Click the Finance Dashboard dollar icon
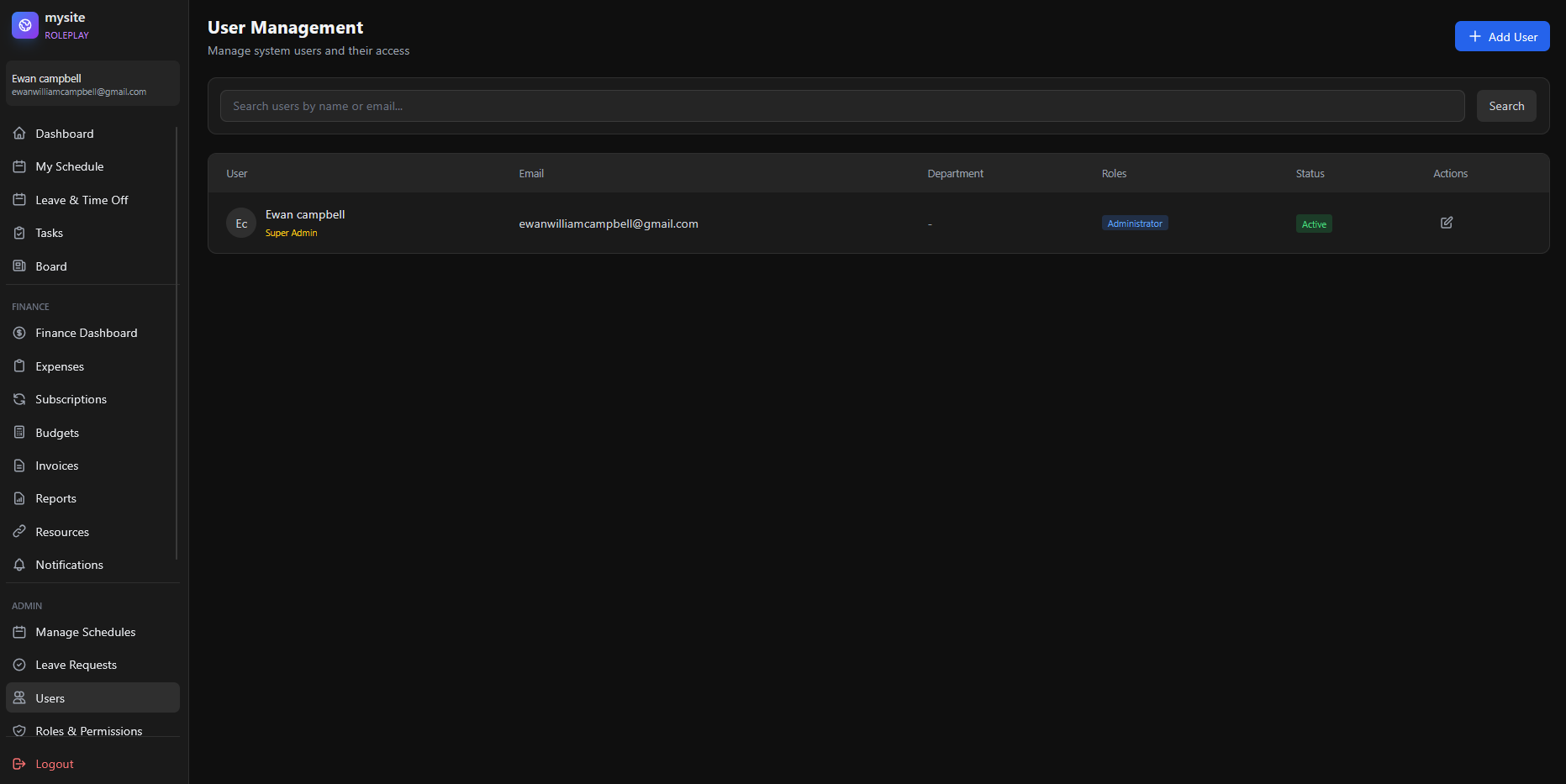The height and width of the screenshot is (784, 1566). click(19, 333)
